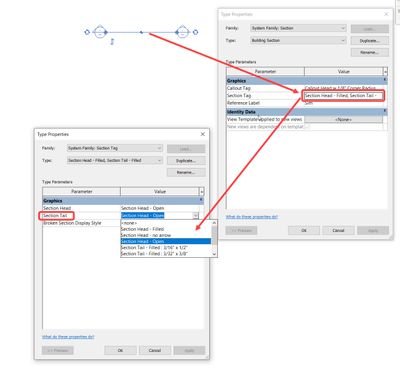This screenshot has height=371, width=400.
Task: Open the Type dropdown showing Building Section
Action: click(x=298, y=40)
